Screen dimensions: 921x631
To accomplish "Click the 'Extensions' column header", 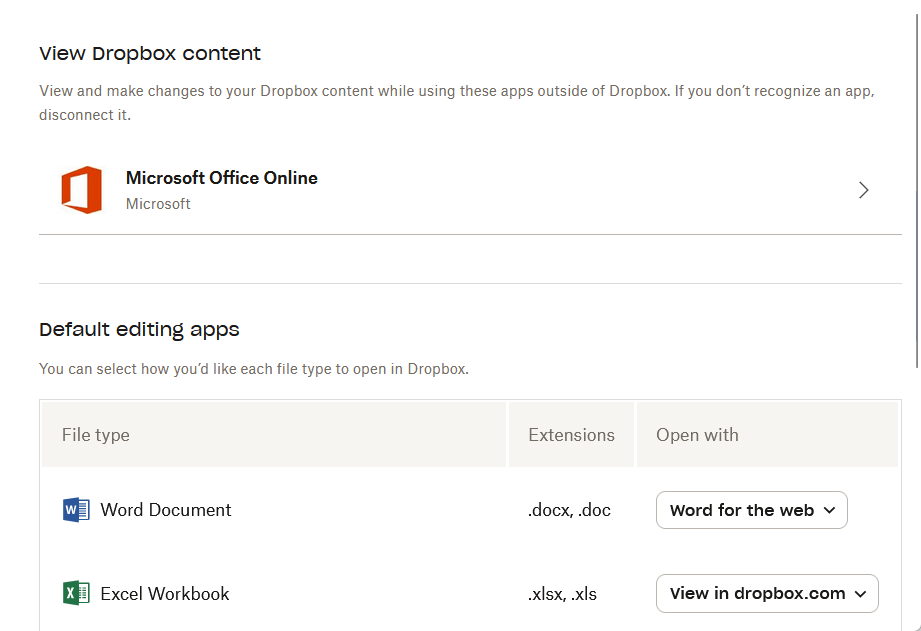I will (x=572, y=435).
